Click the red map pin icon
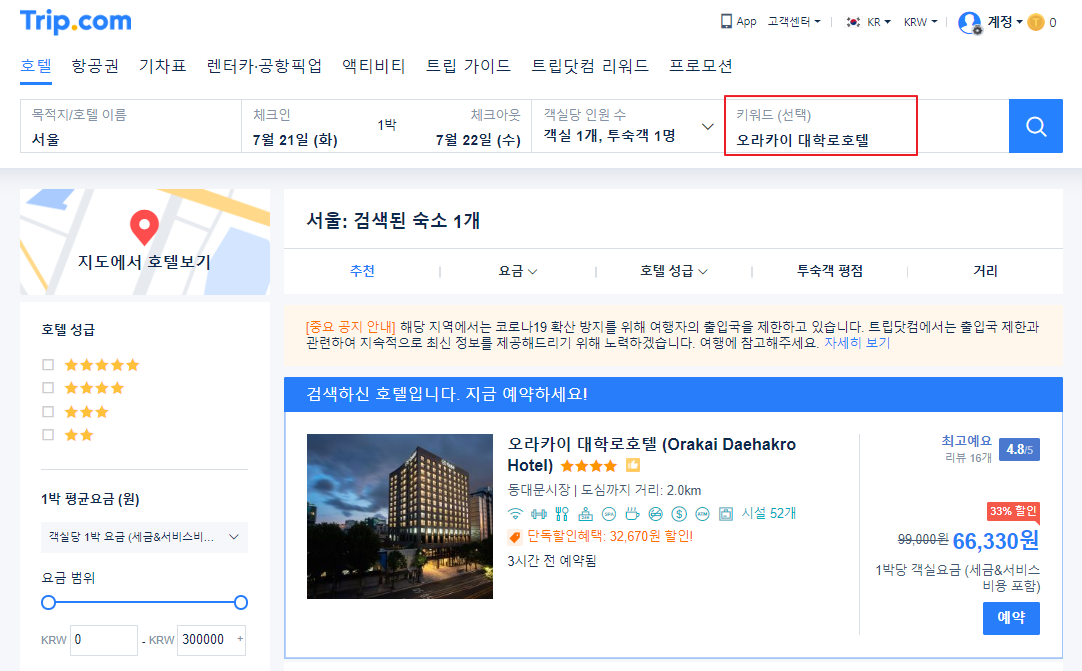This screenshot has height=671, width=1082. (144, 227)
